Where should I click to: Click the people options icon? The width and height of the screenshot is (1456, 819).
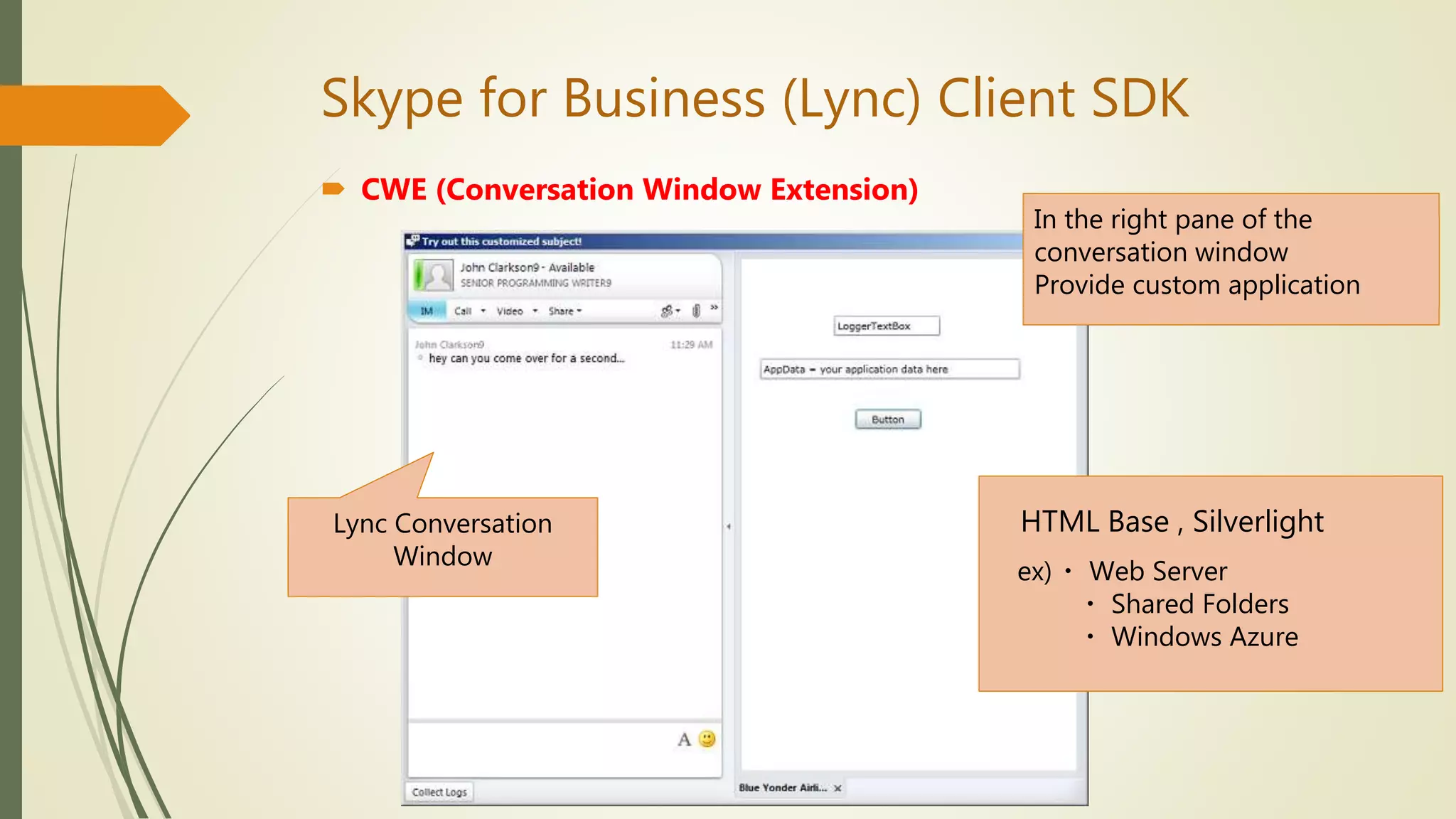click(x=670, y=311)
